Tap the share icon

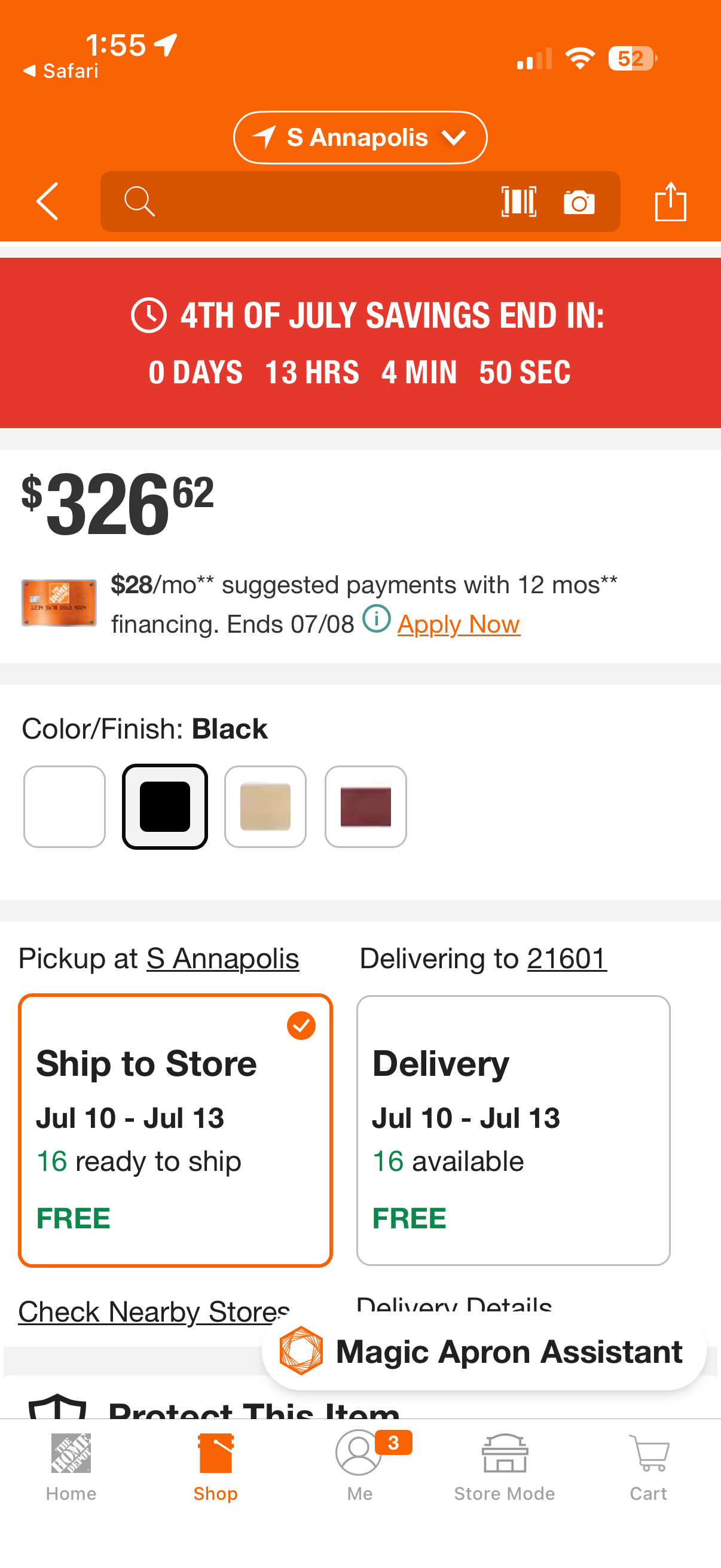[671, 201]
